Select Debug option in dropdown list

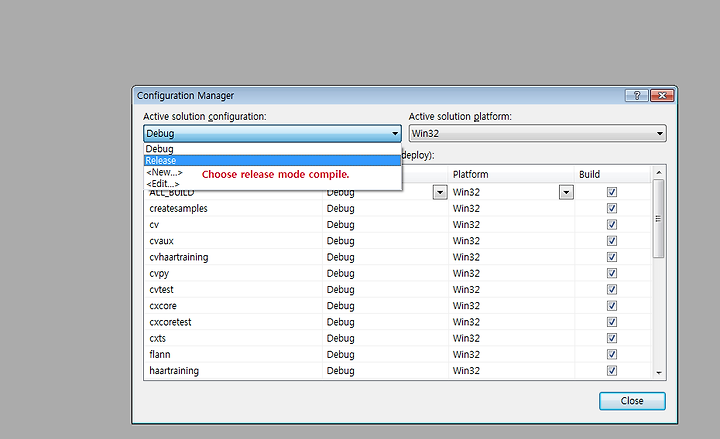[x=272, y=149]
